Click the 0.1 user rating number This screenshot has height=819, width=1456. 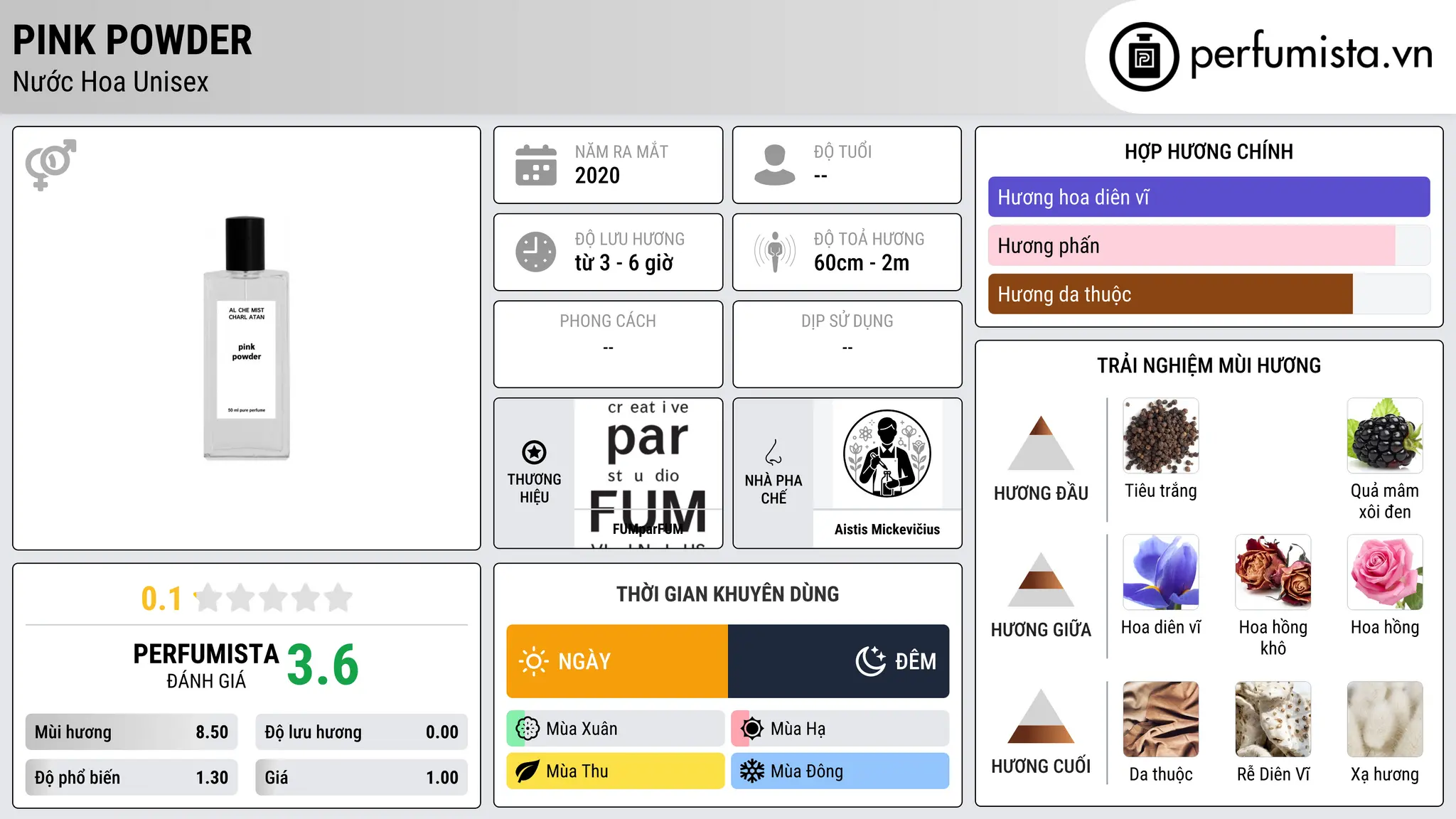pos(161,599)
